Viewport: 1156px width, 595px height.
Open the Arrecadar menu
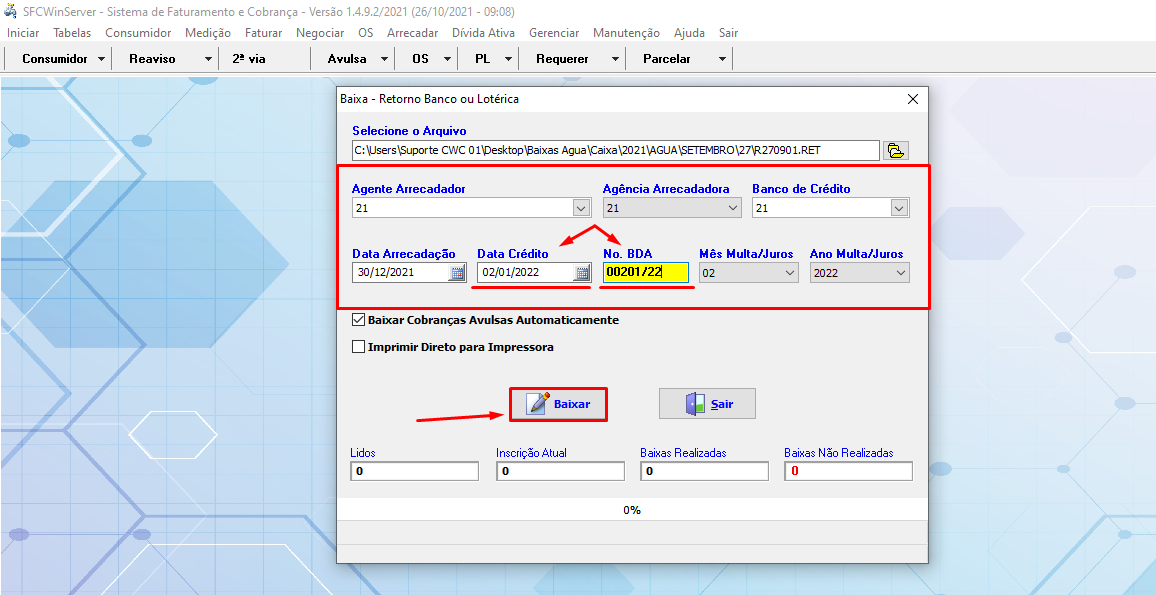pyautogui.click(x=412, y=33)
